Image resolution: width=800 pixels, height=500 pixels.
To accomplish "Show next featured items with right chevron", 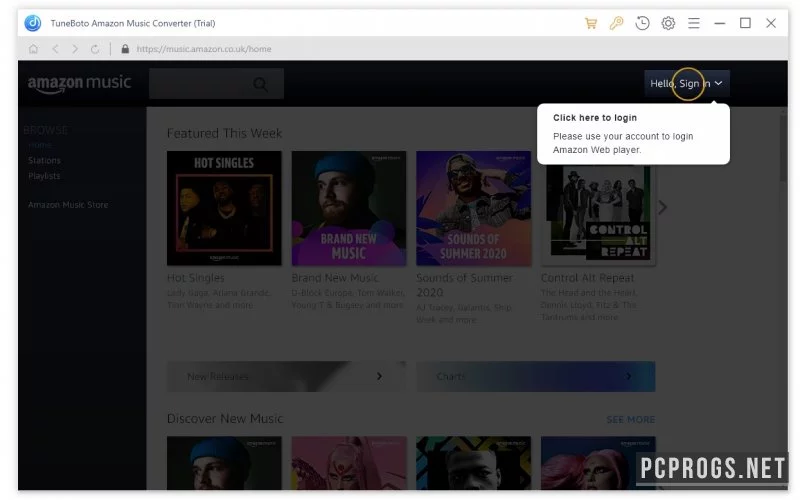I will point(662,208).
